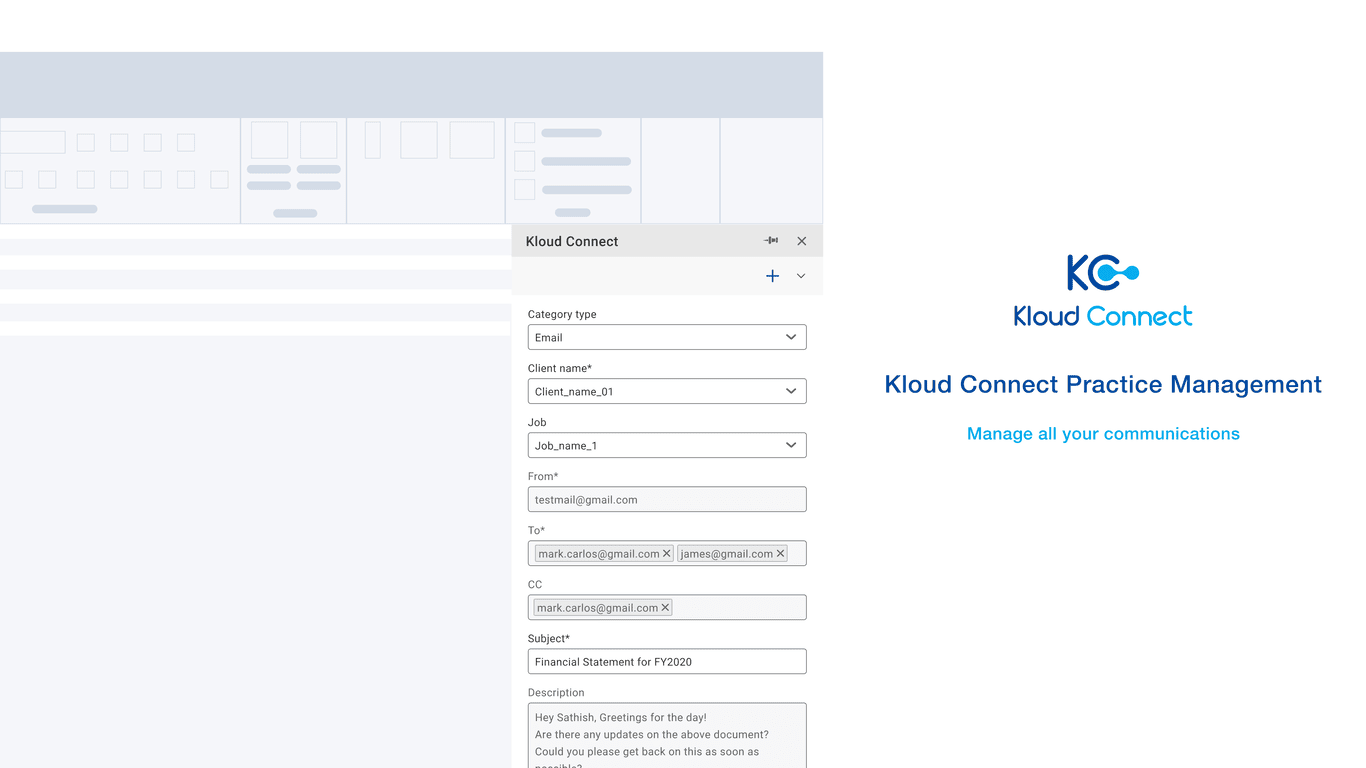Click the To recipients field empty area
This screenshot has width=1366, height=768.
(x=796, y=553)
